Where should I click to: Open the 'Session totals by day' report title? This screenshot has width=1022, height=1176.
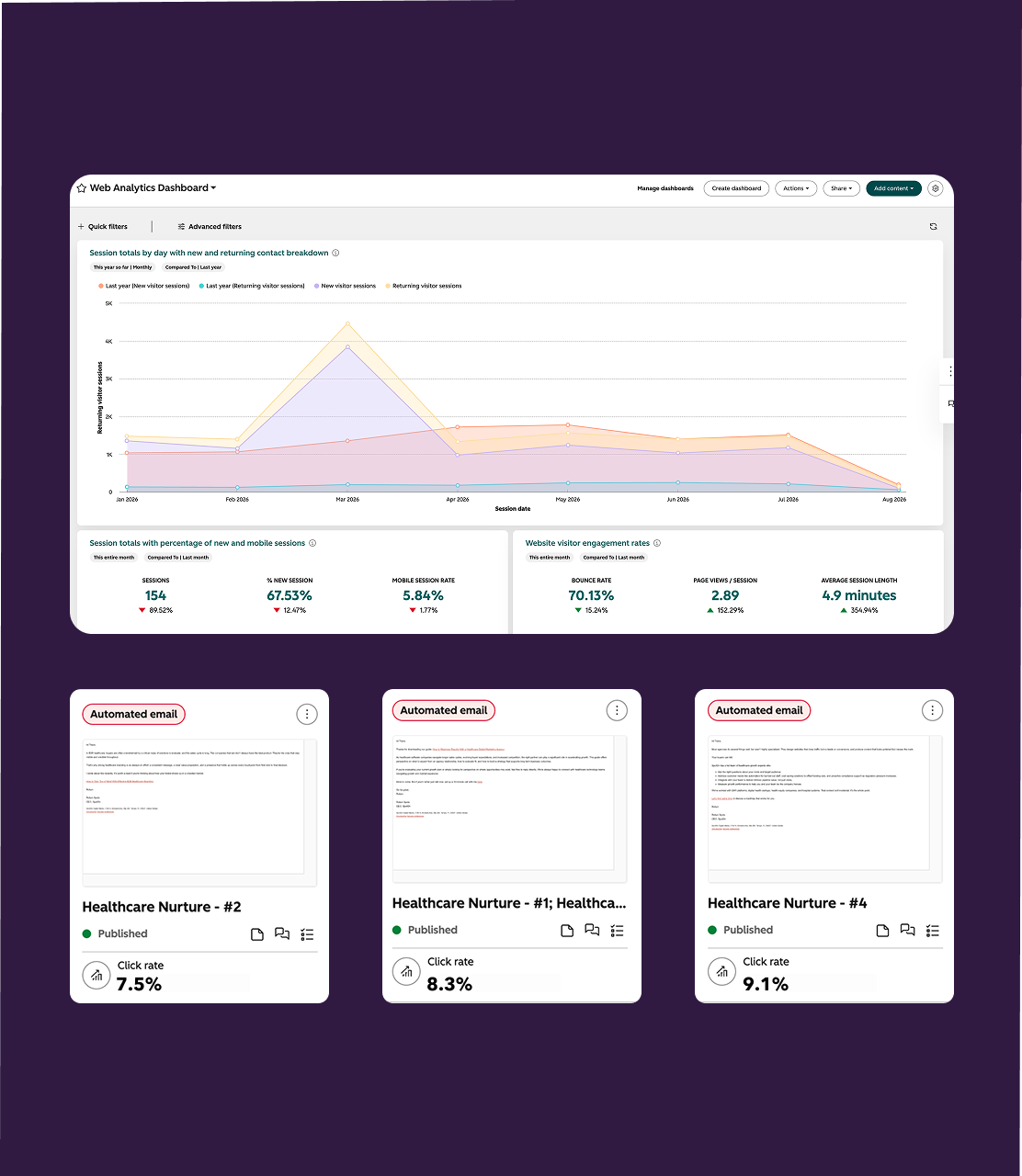(x=209, y=253)
